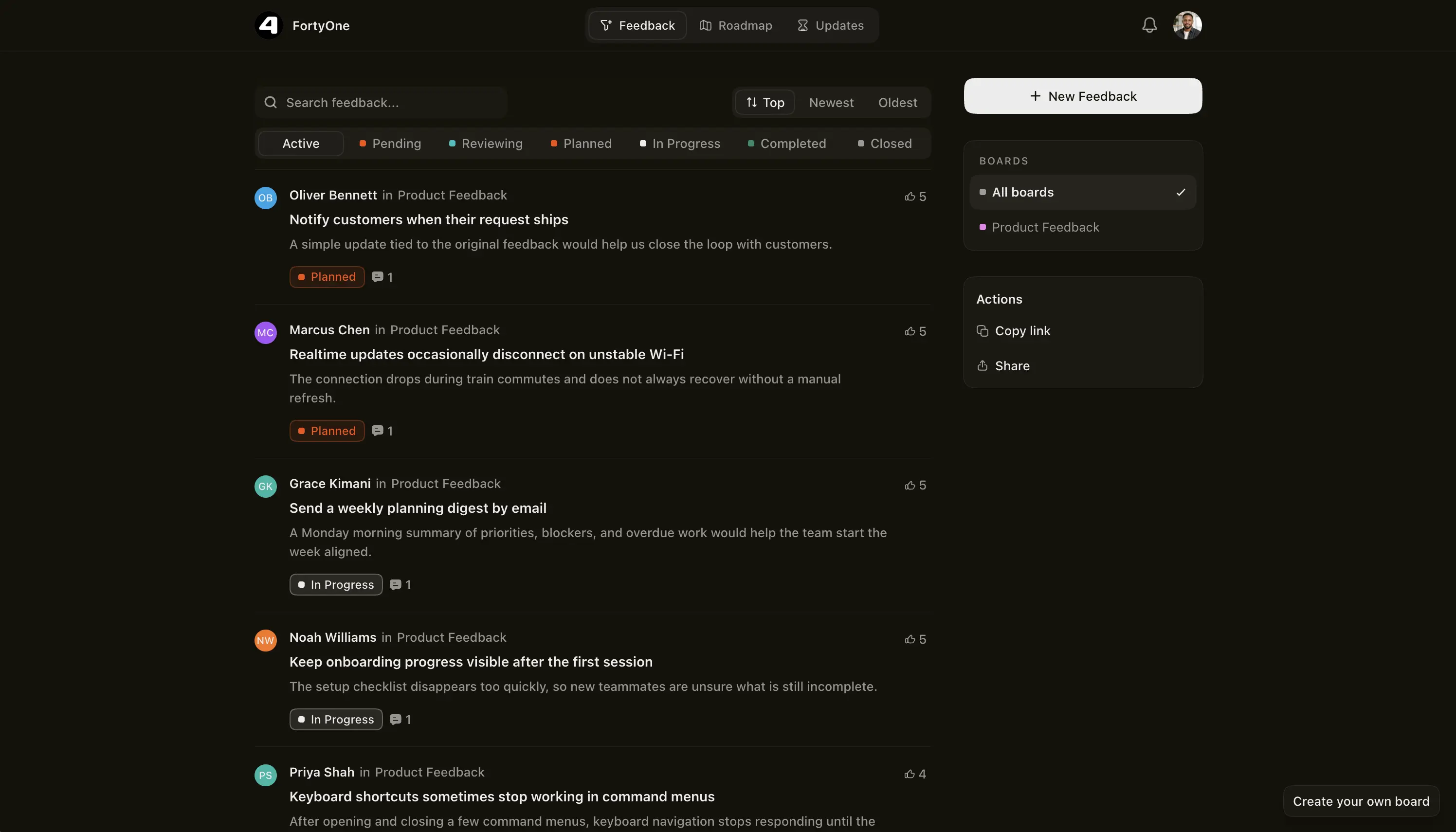The width and height of the screenshot is (1456, 832).
Task: Click Oliver Bennett's OB avatar
Action: (266, 198)
